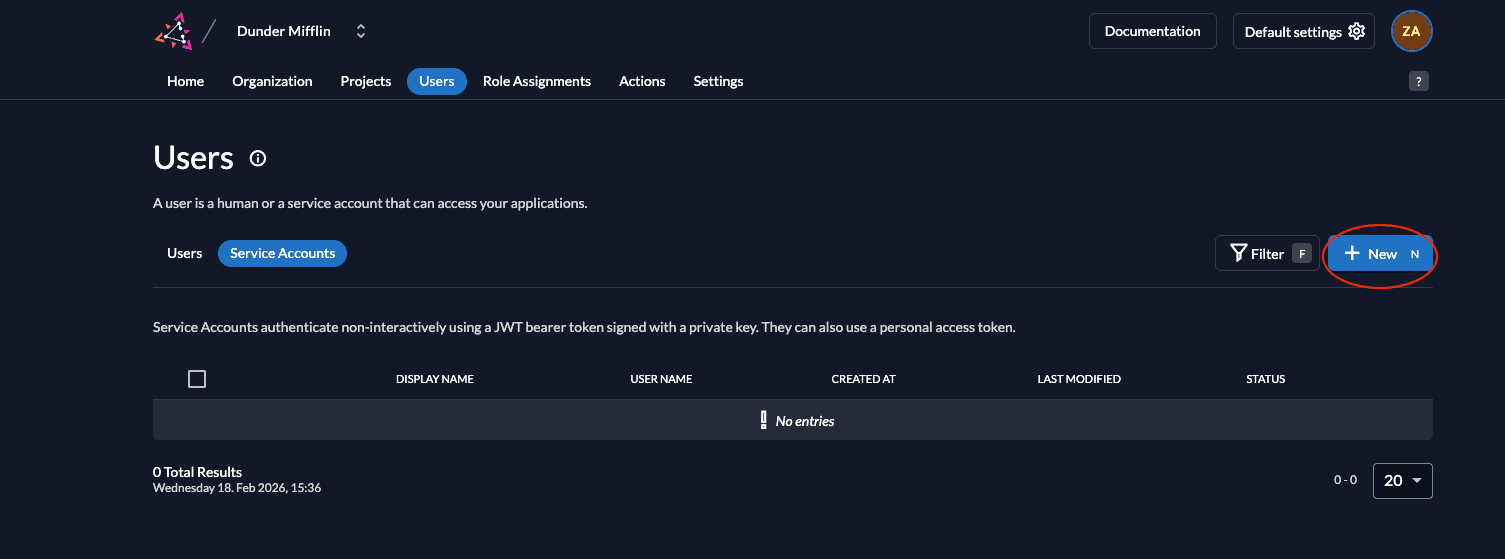
Task: Click the app logo icon
Action: coord(173,31)
